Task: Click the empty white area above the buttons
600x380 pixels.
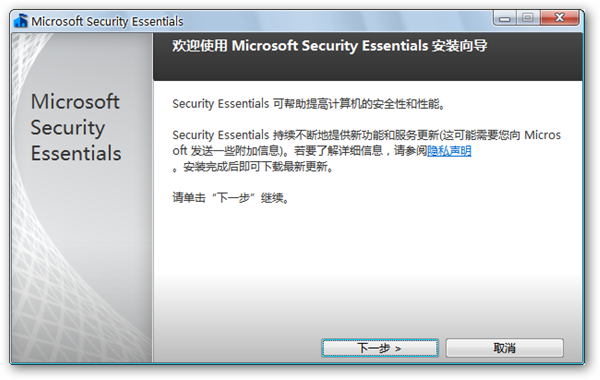Action: [x=367, y=268]
